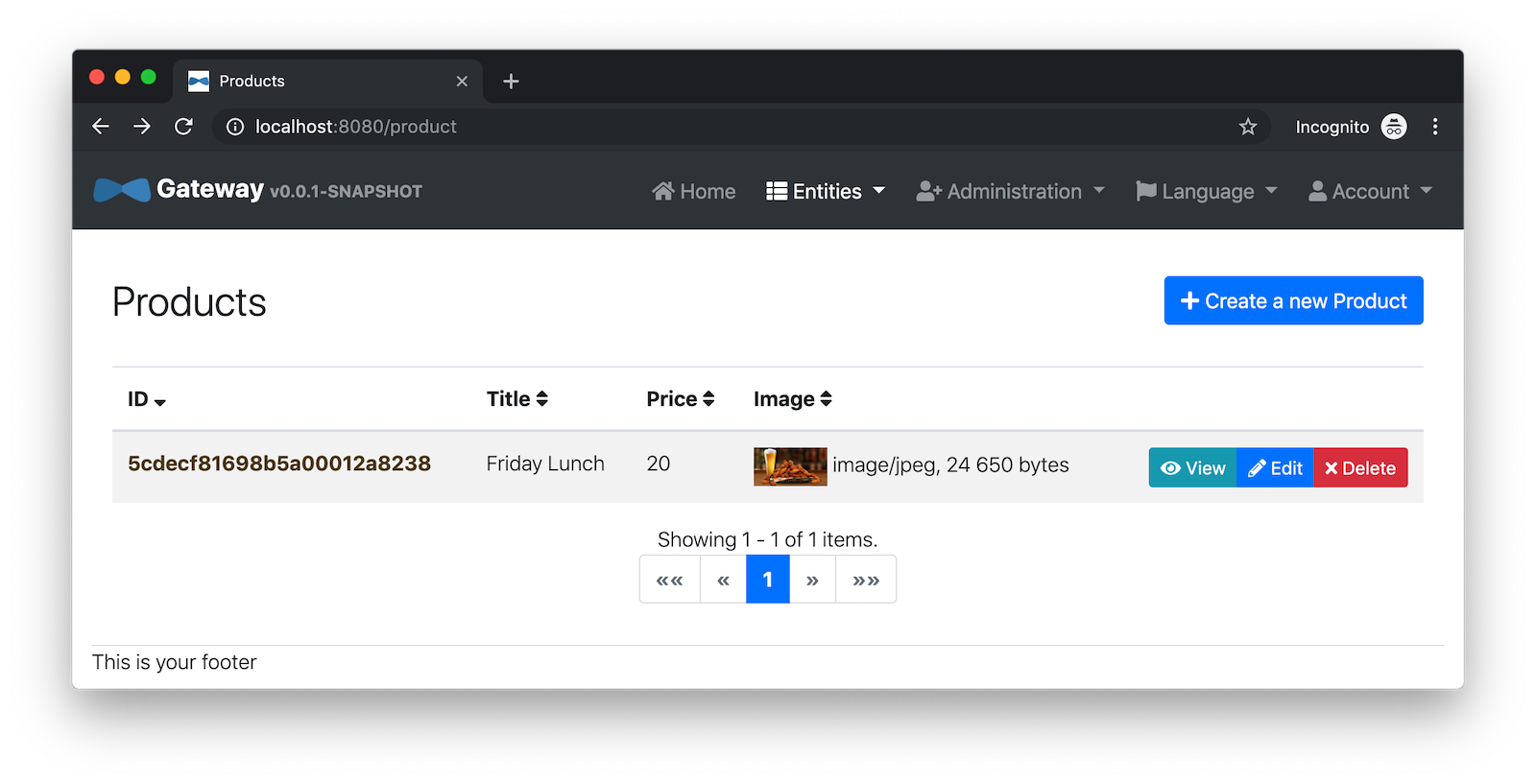Click Create a new Product button
Viewport: 1536px width, 784px height.
coord(1293,301)
